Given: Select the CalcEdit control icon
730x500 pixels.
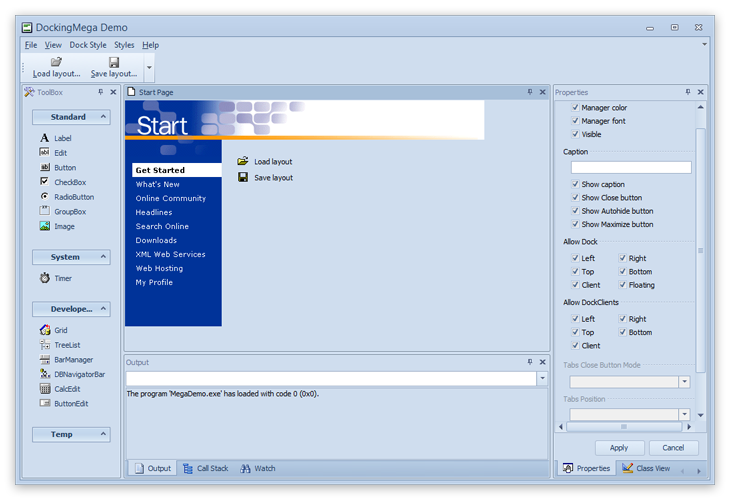Looking at the screenshot, I should (45, 388).
